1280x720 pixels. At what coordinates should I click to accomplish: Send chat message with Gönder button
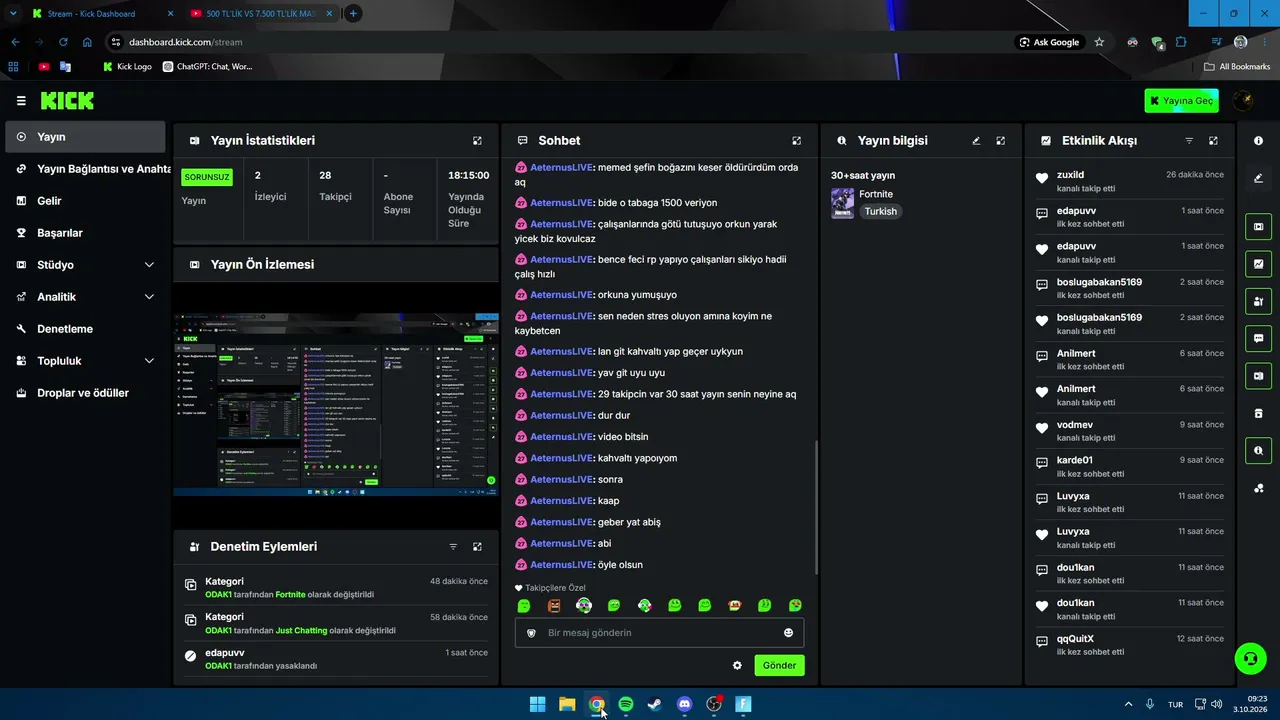[779, 666]
